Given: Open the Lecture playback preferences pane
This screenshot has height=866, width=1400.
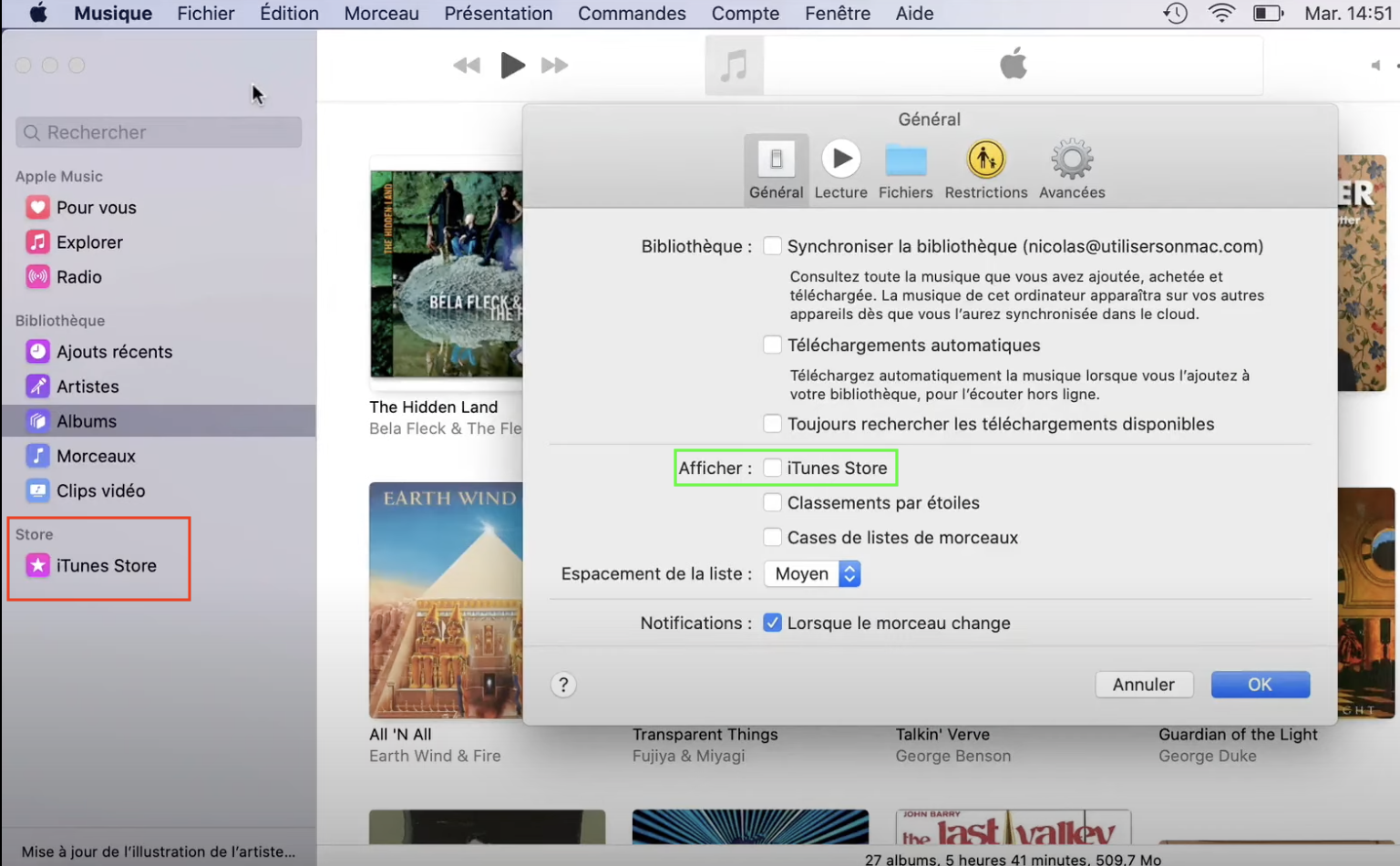Looking at the screenshot, I should [840, 170].
